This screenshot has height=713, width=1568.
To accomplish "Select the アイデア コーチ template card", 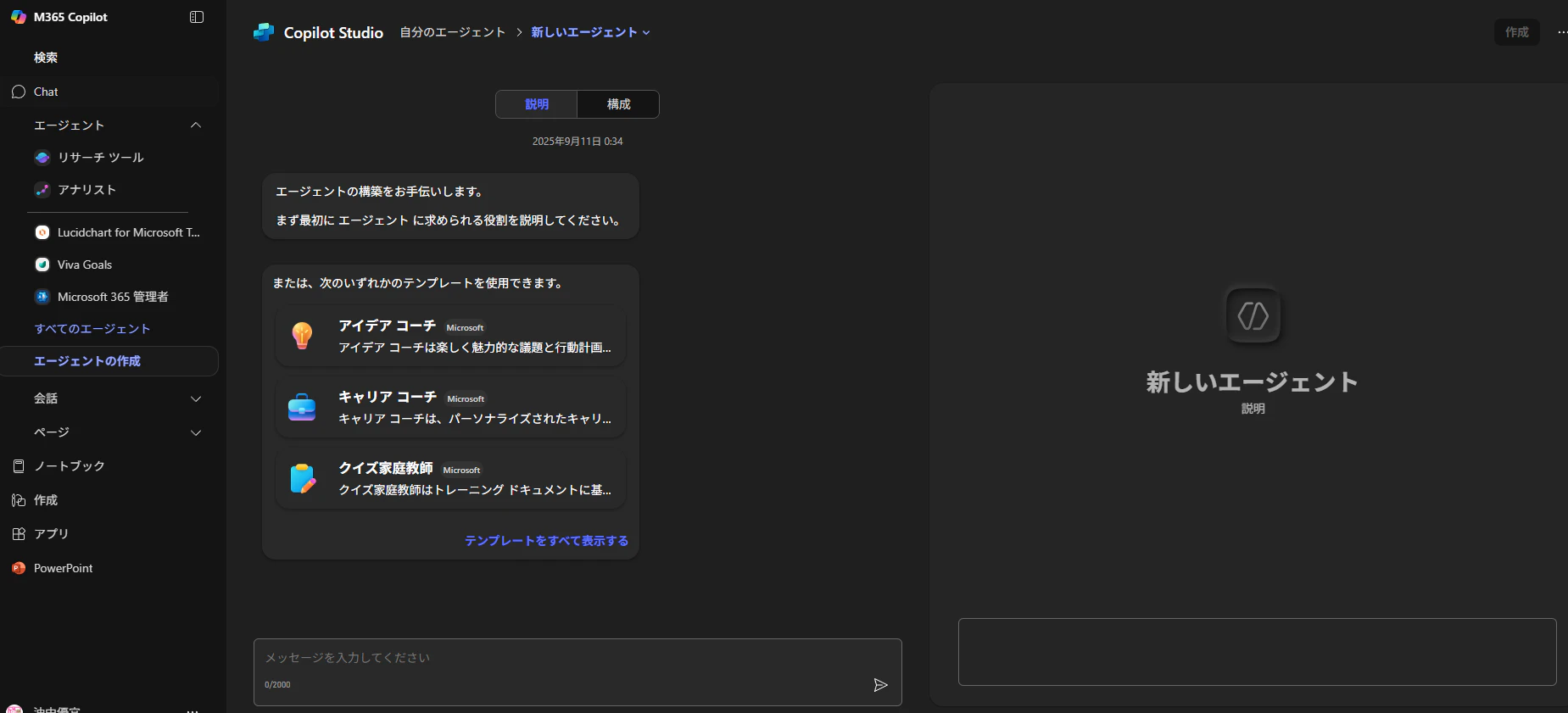I will pos(450,336).
